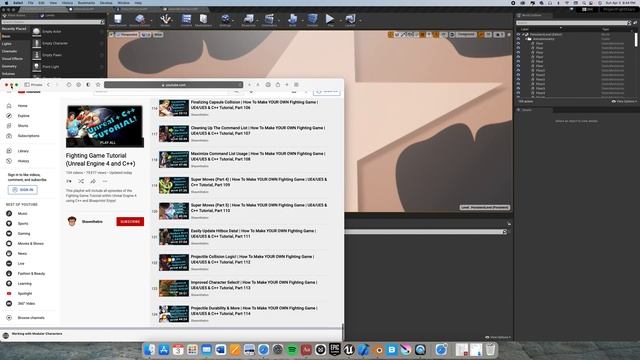640x360 pixels.
Task: Click the Play button in Unreal toolbar
Action: click(x=330, y=19)
